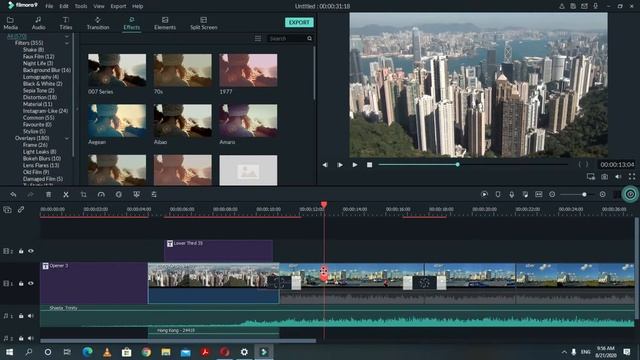
Task: Mute audio track 1
Action: (31, 316)
